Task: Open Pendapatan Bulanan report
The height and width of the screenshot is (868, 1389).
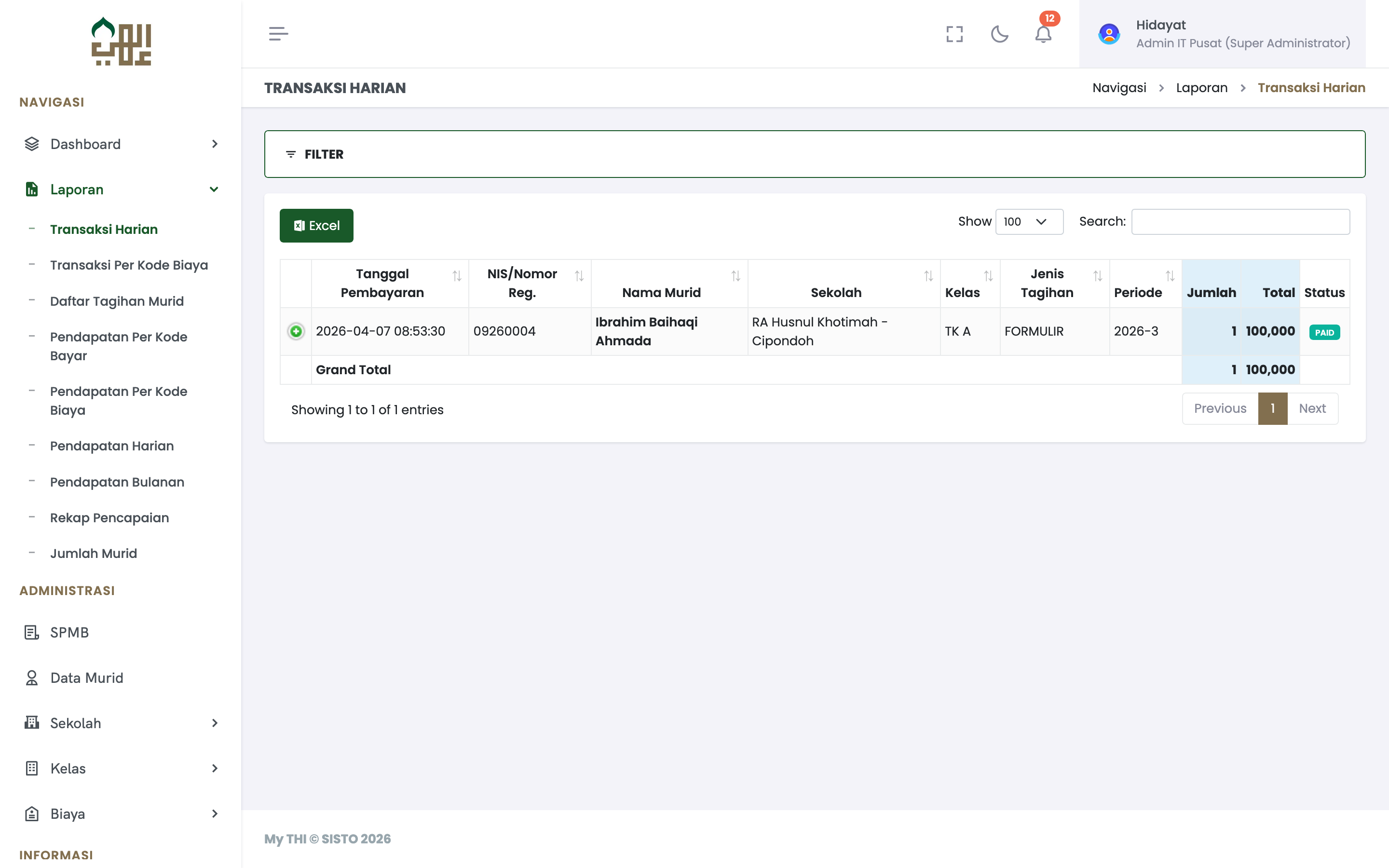Action: click(117, 482)
